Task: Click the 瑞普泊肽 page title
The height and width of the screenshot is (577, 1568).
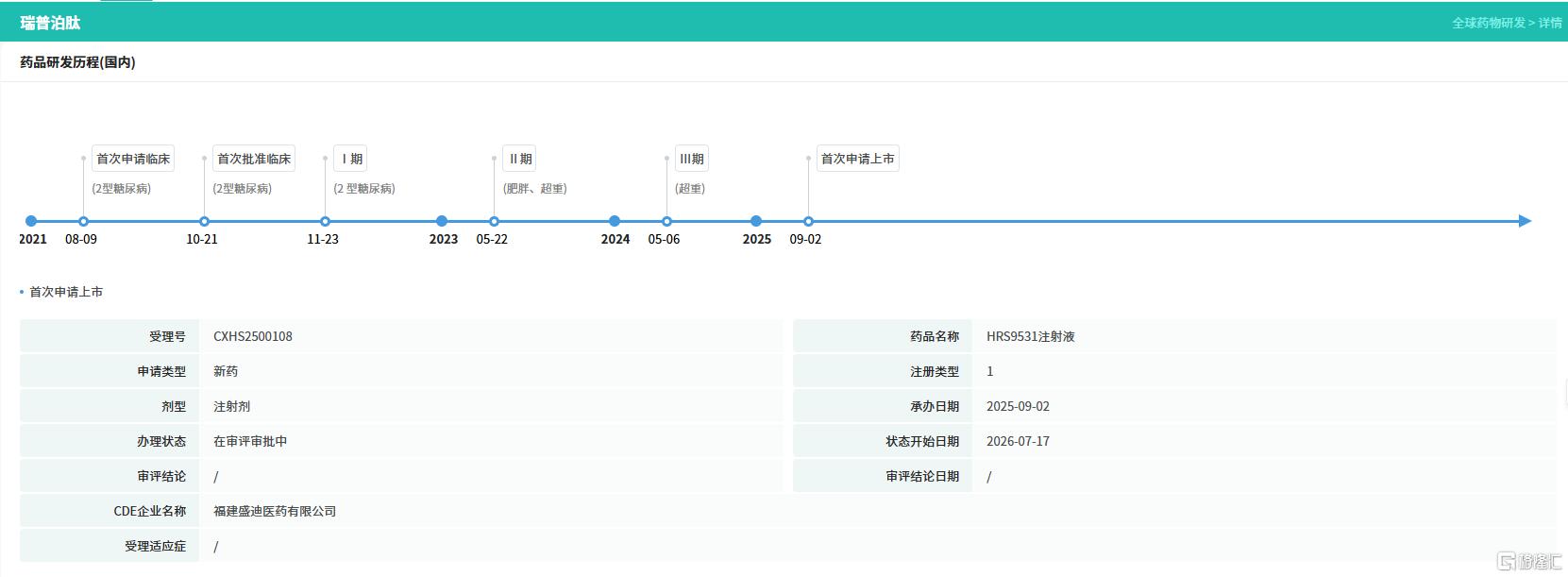Action: (50, 23)
